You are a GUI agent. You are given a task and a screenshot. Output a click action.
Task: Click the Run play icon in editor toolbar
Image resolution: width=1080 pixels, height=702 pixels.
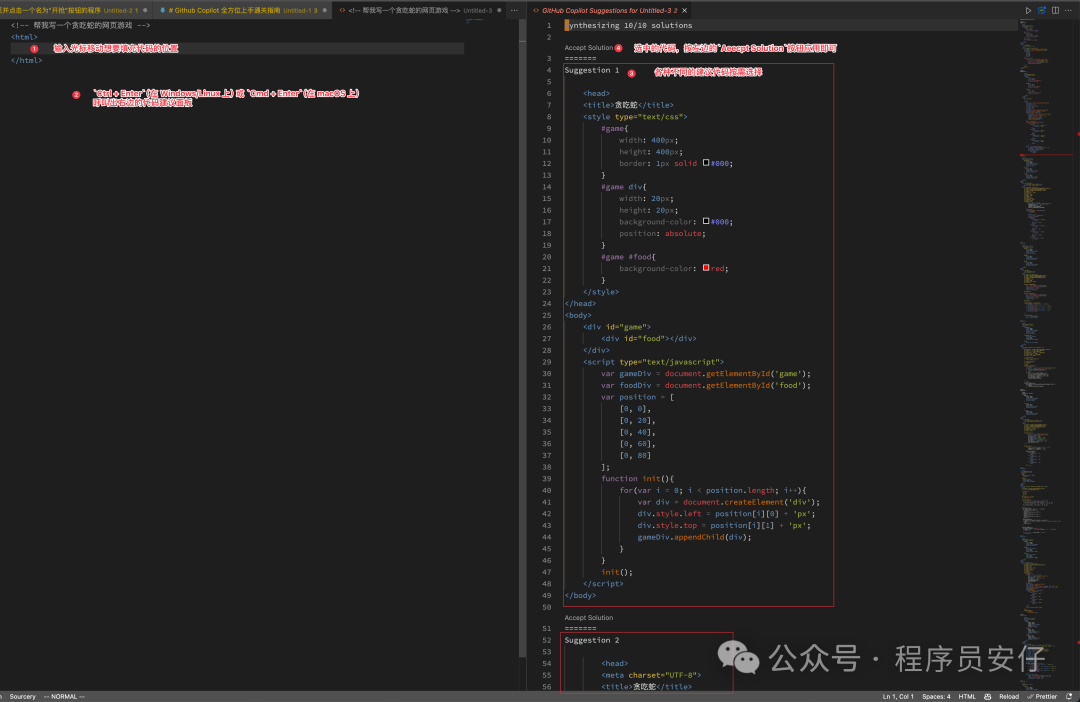pyautogui.click(x=1027, y=10)
